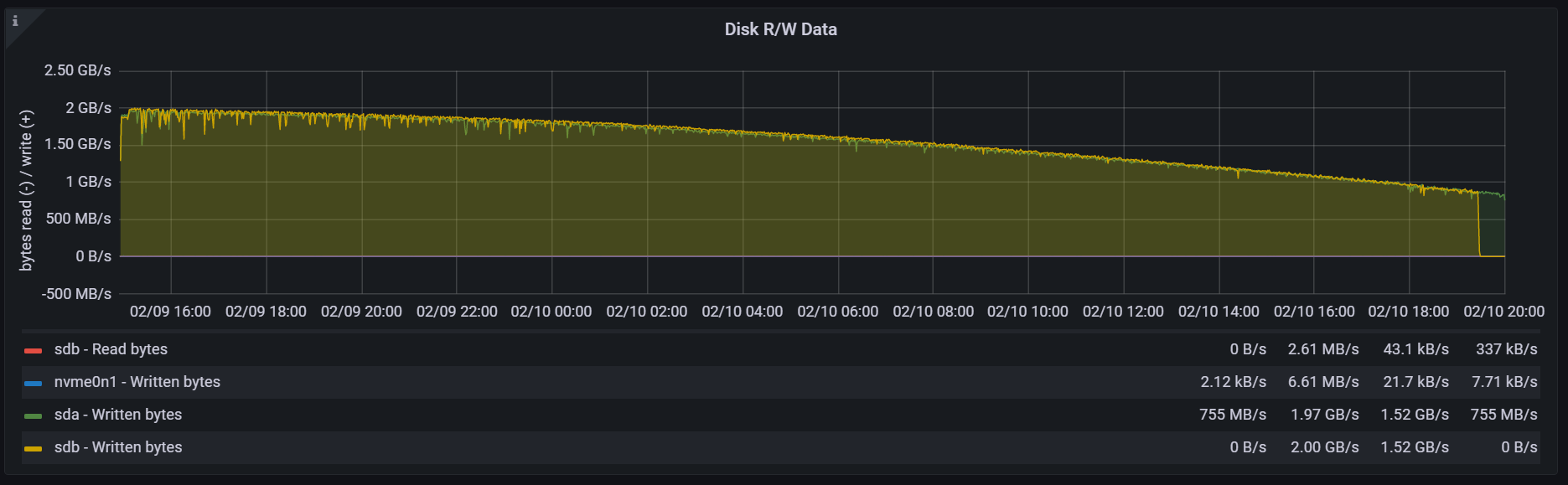Click the 02/09 16:00 time axis label
Viewport: 1568px width, 485px height.
pos(170,312)
